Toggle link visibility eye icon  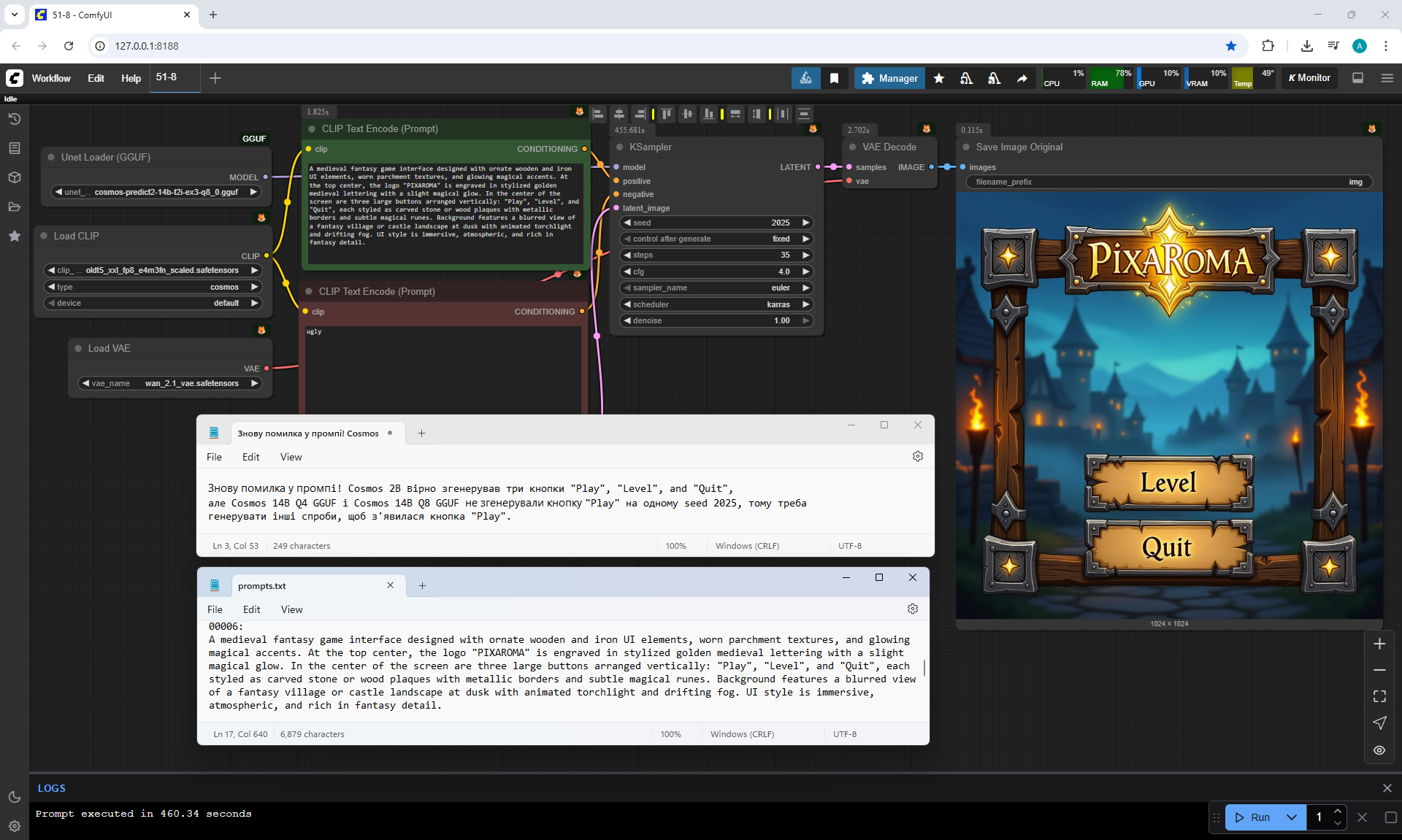[x=1379, y=750]
